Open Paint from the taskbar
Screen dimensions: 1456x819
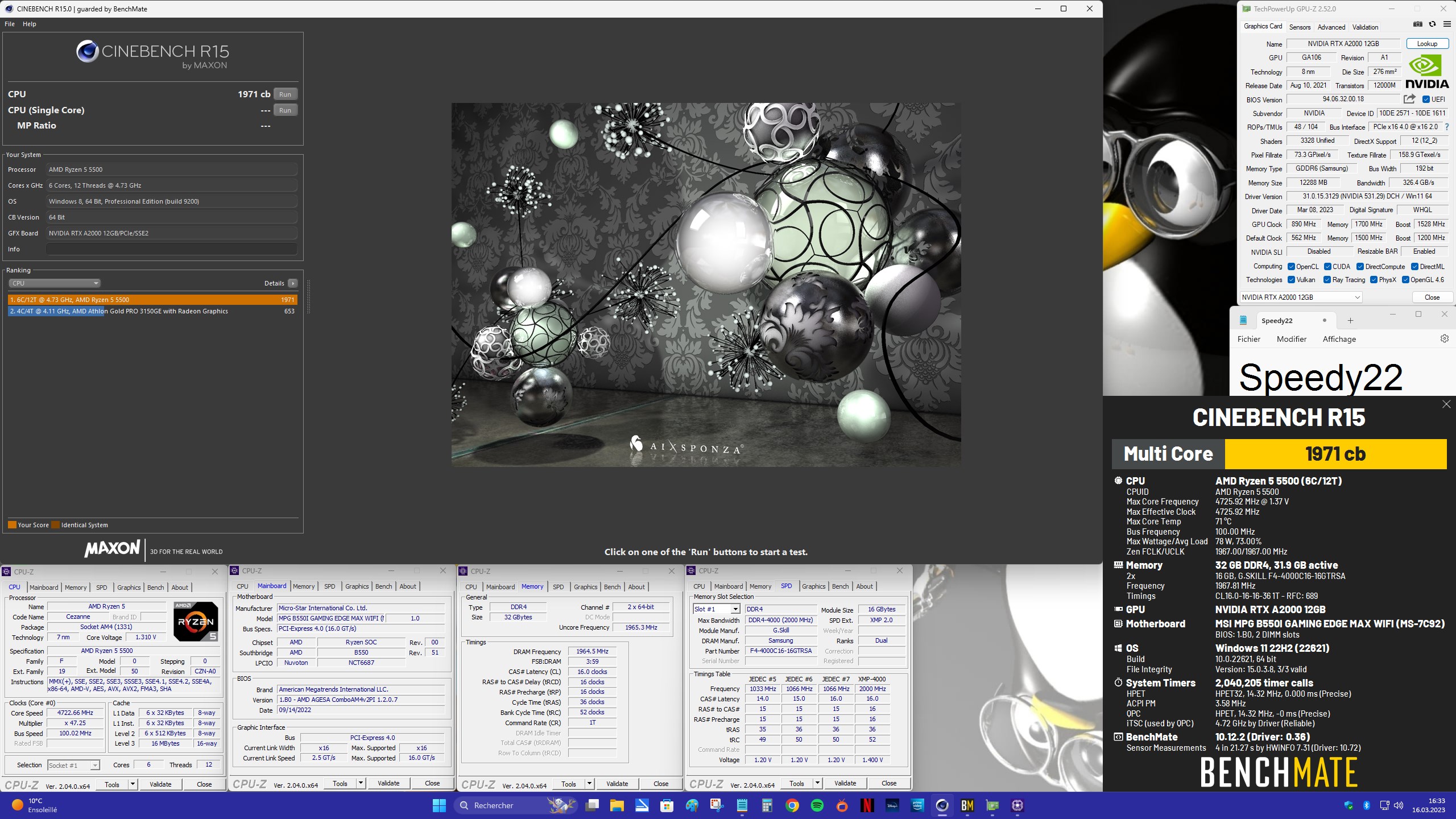(692, 805)
